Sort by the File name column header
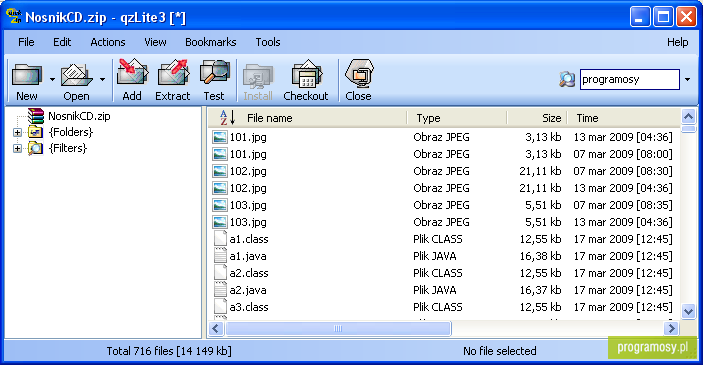Image resolution: width=703 pixels, height=365 pixels. click(x=269, y=118)
